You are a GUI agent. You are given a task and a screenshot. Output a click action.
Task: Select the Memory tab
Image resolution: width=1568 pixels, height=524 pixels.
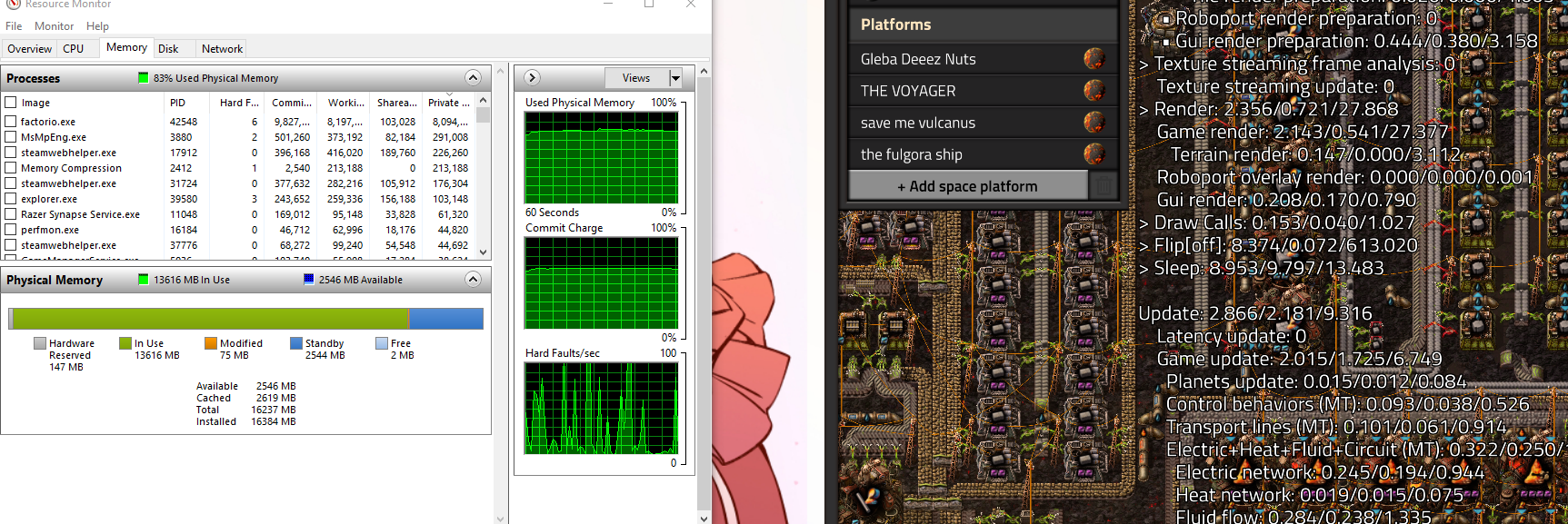126,47
